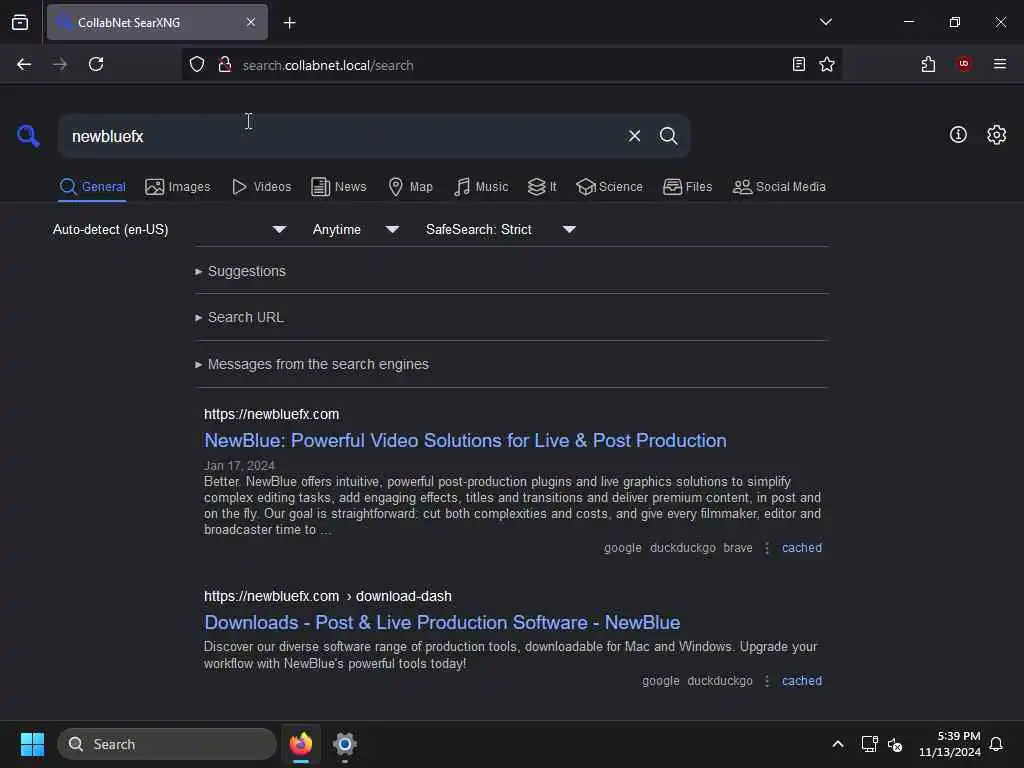The width and height of the screenshot is (1024, 768).
Task: Open the notification bell in taskbar
Action: (996, 744)
